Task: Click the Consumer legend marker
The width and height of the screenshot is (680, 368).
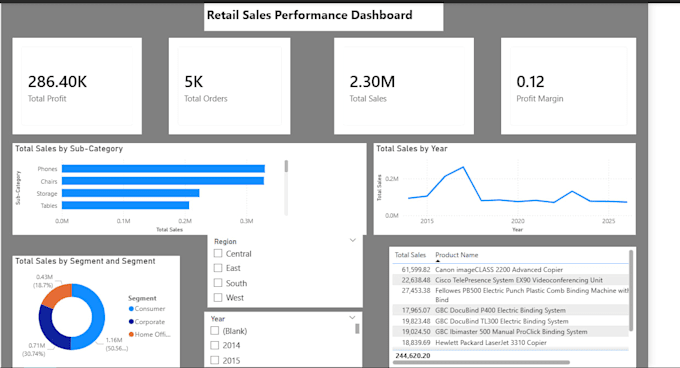Action: pos(131,309)
